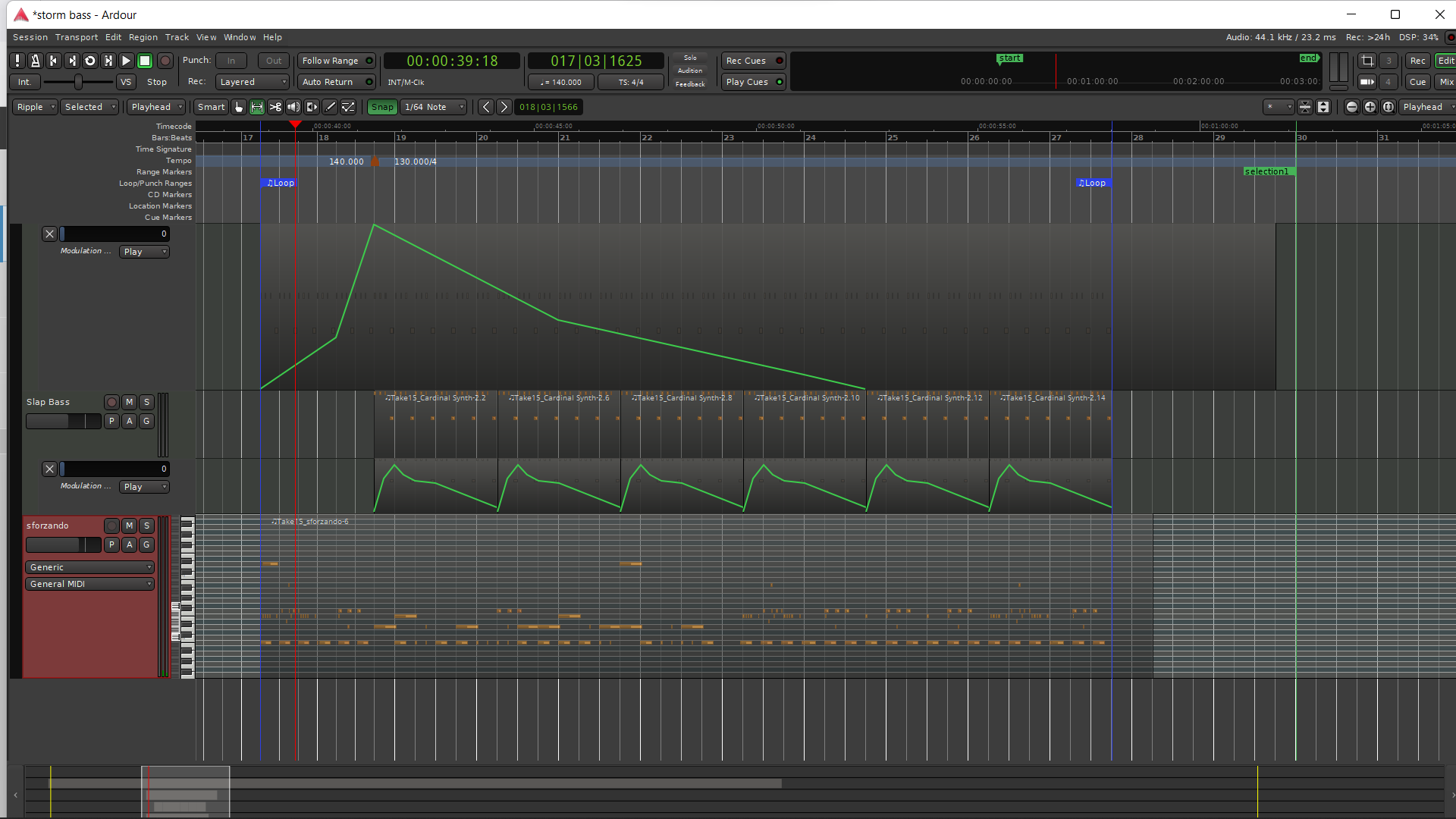Solo the sforzando track

(146, 526)
